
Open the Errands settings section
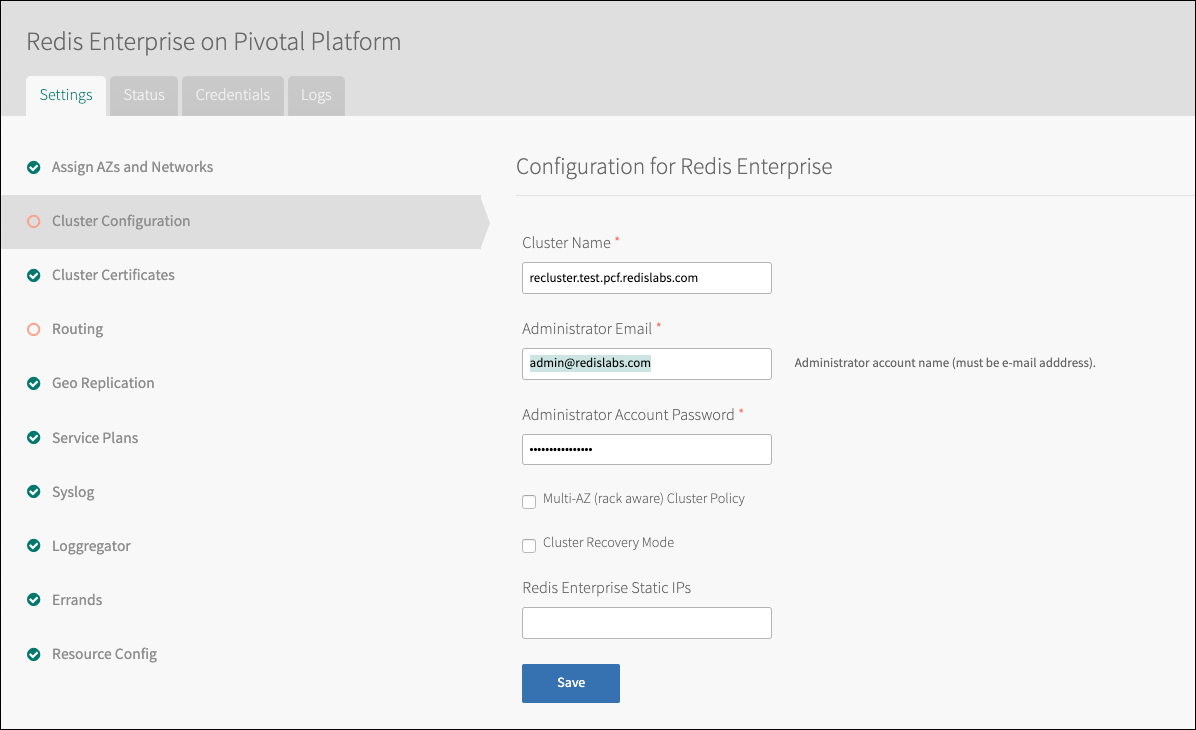point(77,600)
